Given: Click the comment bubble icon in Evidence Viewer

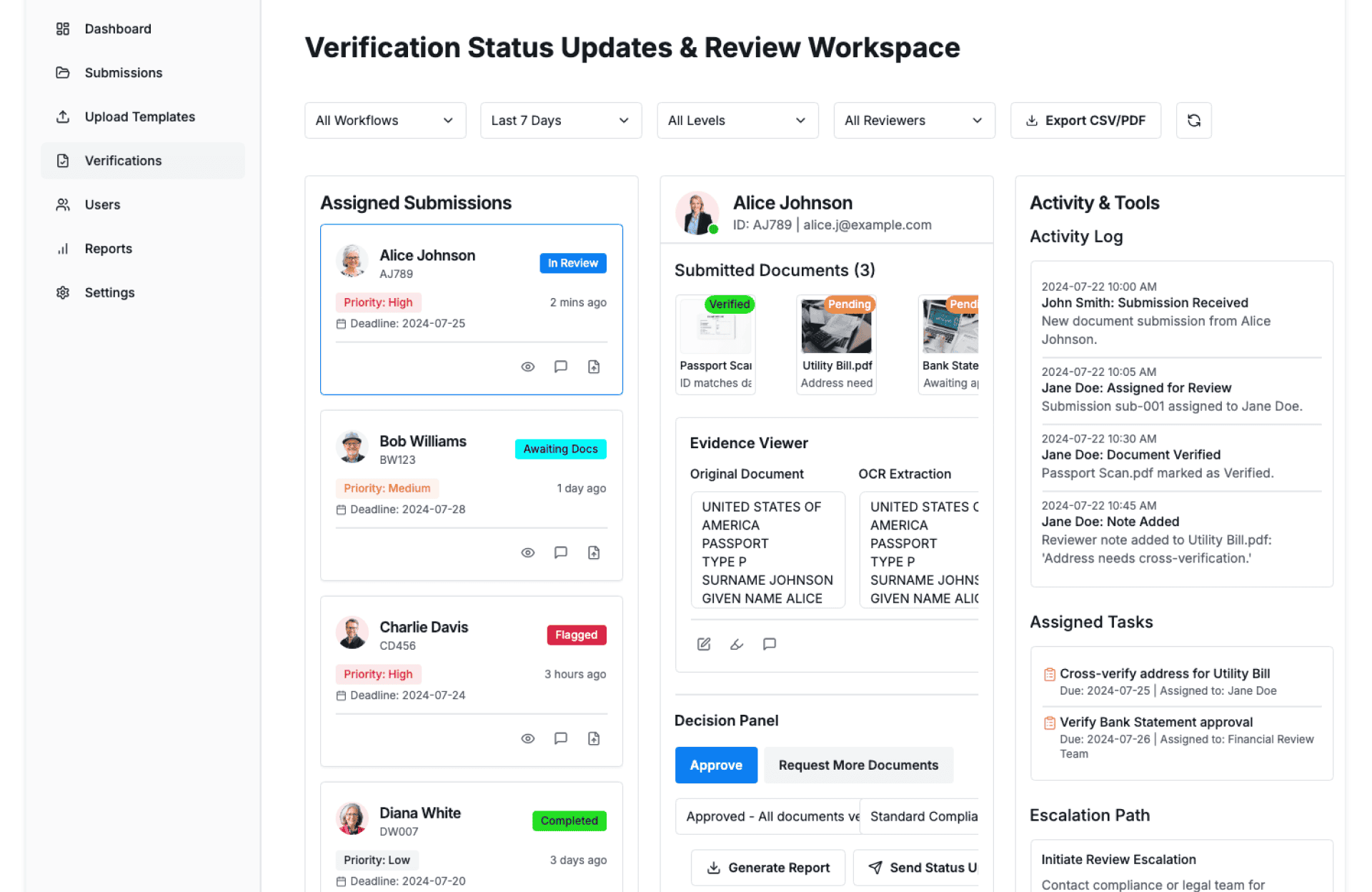Looking at the screenshot, I should [769, 644].
